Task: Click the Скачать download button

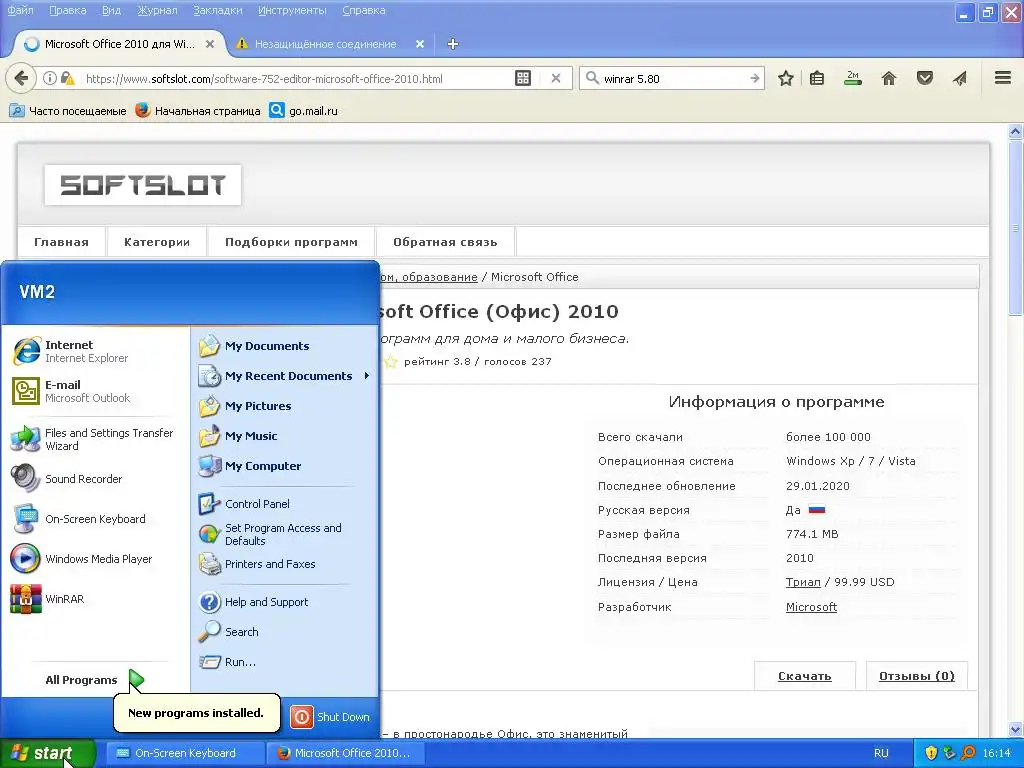Action: [805, 676]
